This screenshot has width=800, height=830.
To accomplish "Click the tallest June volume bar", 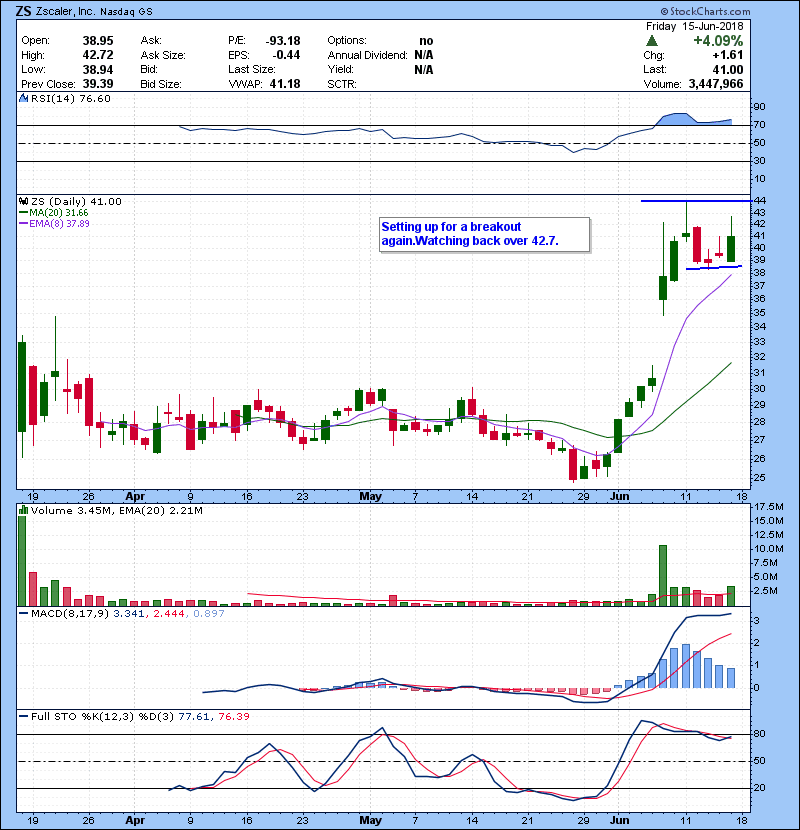I will point(663,575).
